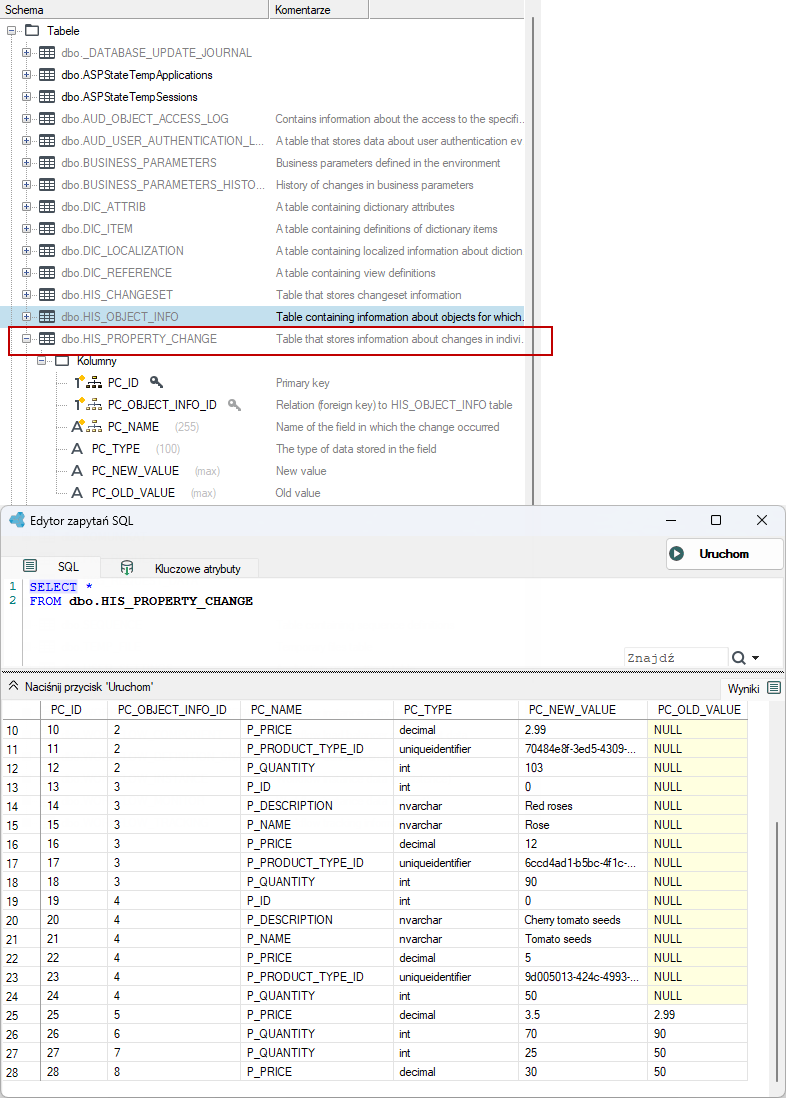This screenshot has width=786, height=1107.
Task: Expand the dbo.AUD_USER_AUTHENTICATION_L... table node
Action: click(26, 140)
